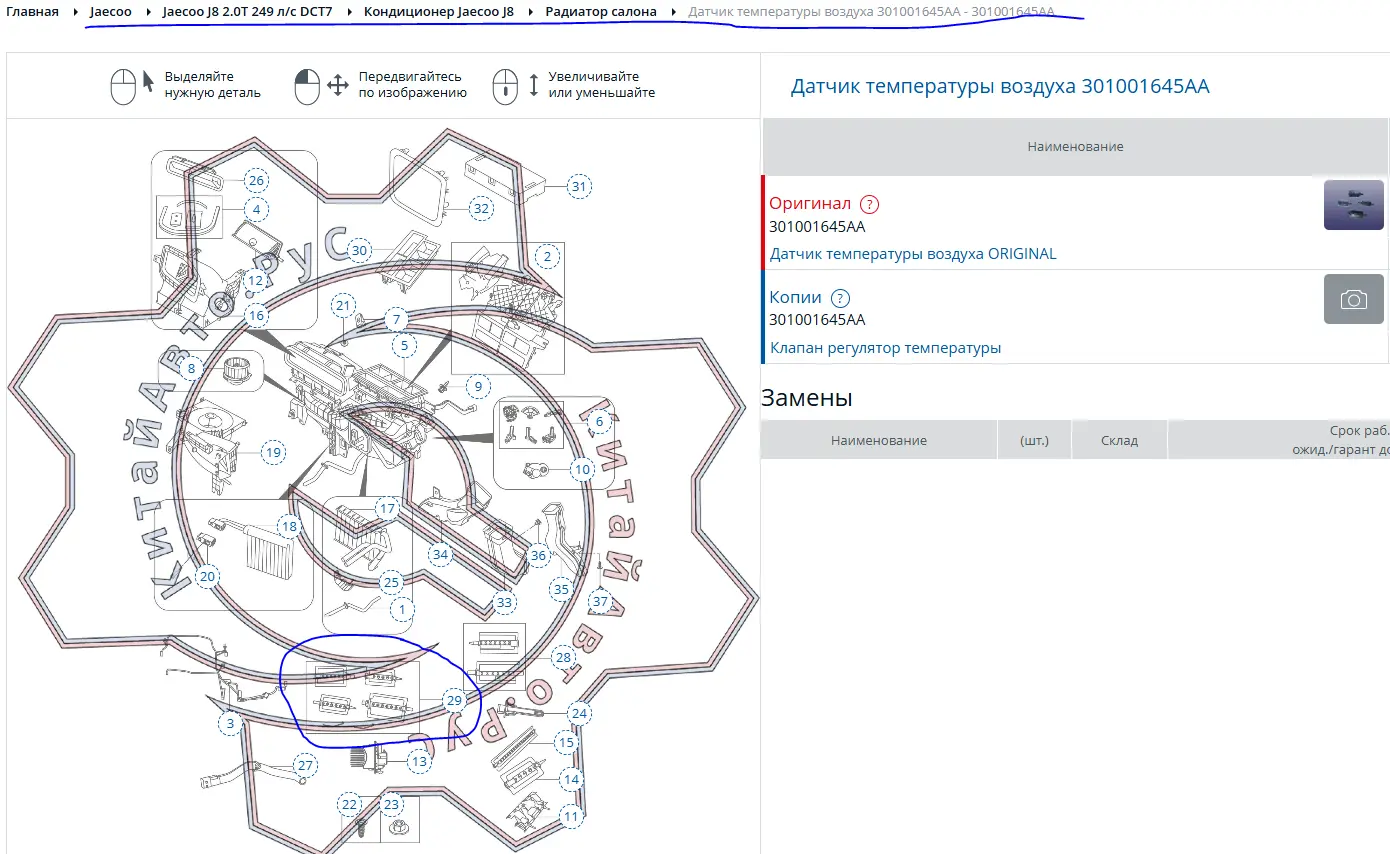
Task: Select part number 23 on the diagram
Action: tap(391, 804)
